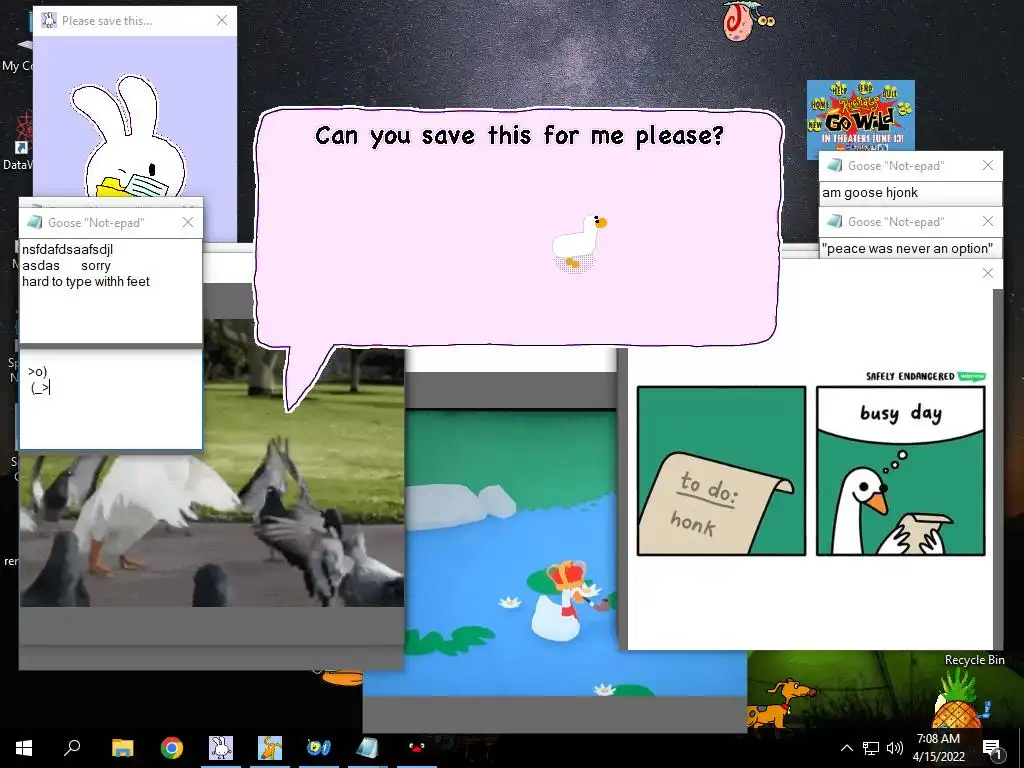Click the text area with 'hard to type withh feet'
Image resolution: width=1024 pixels, height=768 pixels.
[111, 290]
